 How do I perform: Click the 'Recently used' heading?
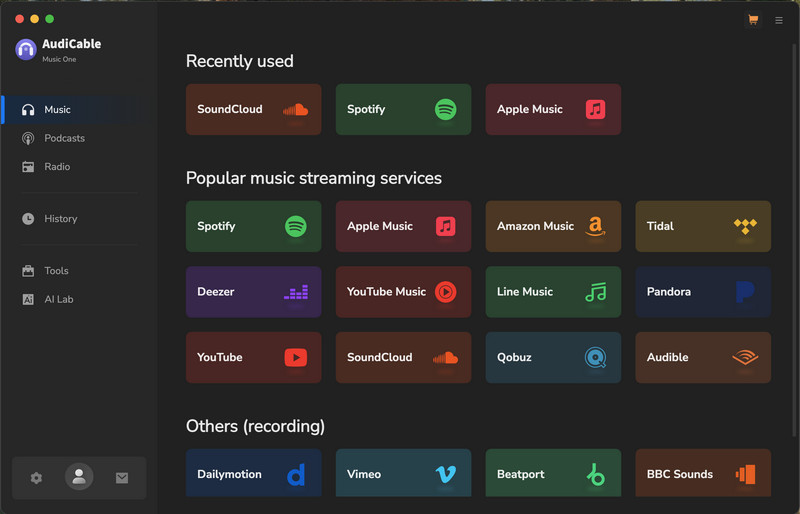[240, 61]
